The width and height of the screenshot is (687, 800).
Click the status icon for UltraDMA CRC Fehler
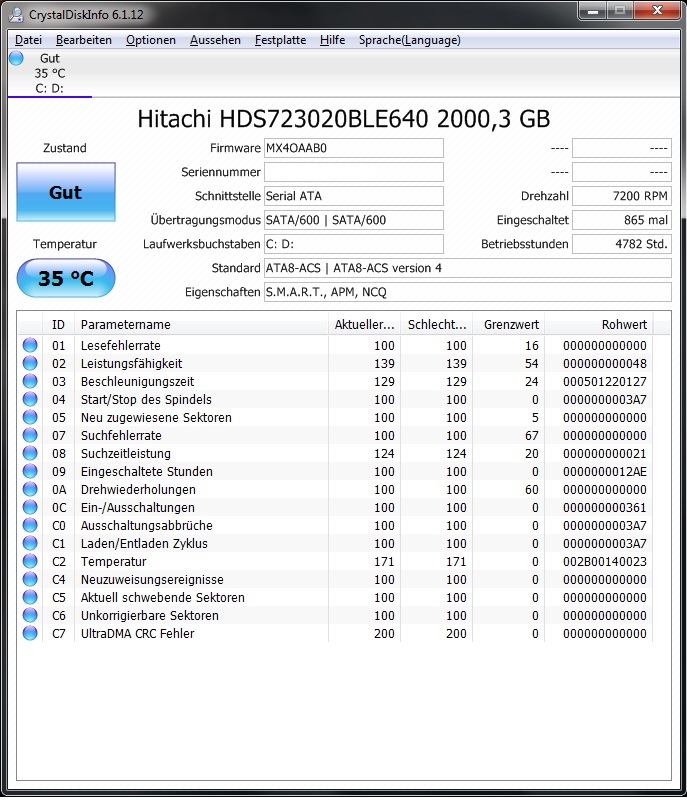click(x=30, y=633)
